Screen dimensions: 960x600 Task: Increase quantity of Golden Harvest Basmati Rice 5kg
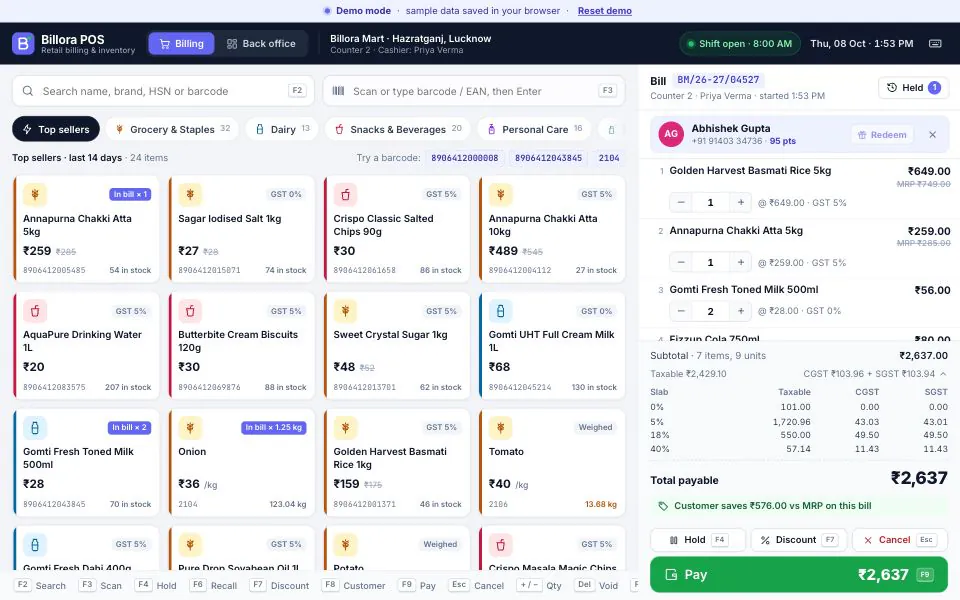[740, 202]
